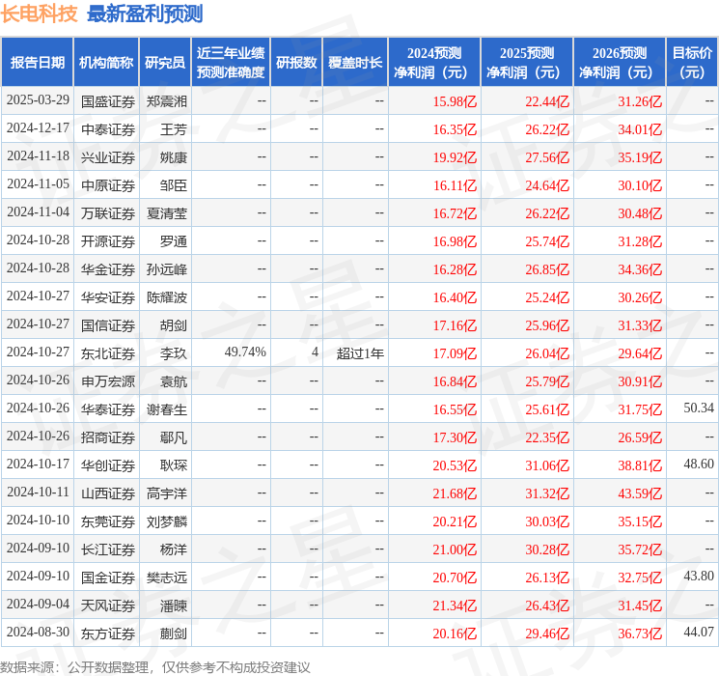
Task: Click 东北证券 institution cell
Action: [x=108, y=354]
